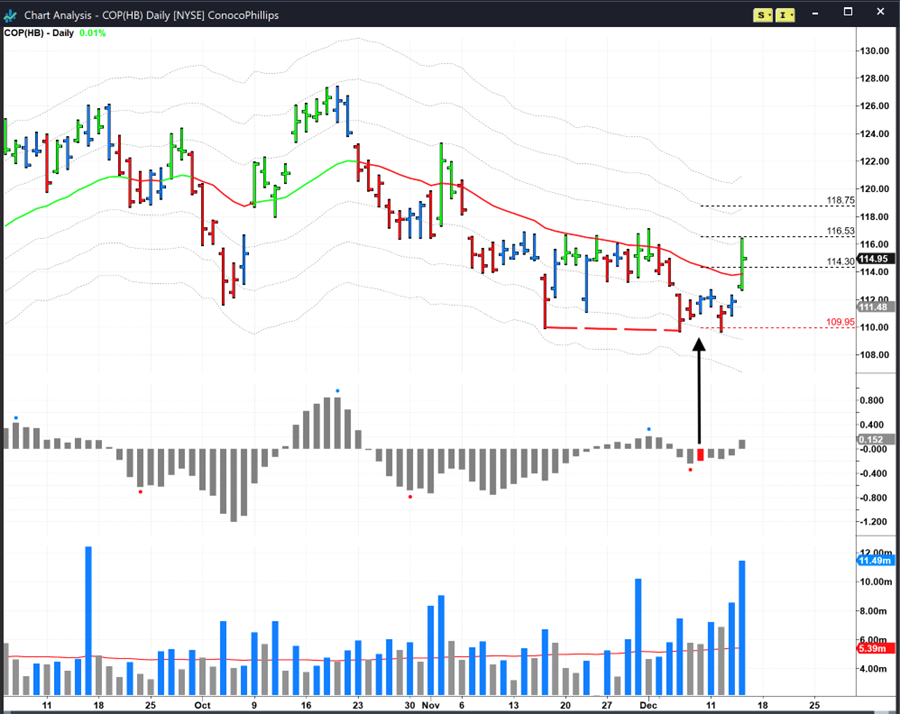
Task: Click the Chart Analysis app icon in title bar
Action: pos(13,14)
